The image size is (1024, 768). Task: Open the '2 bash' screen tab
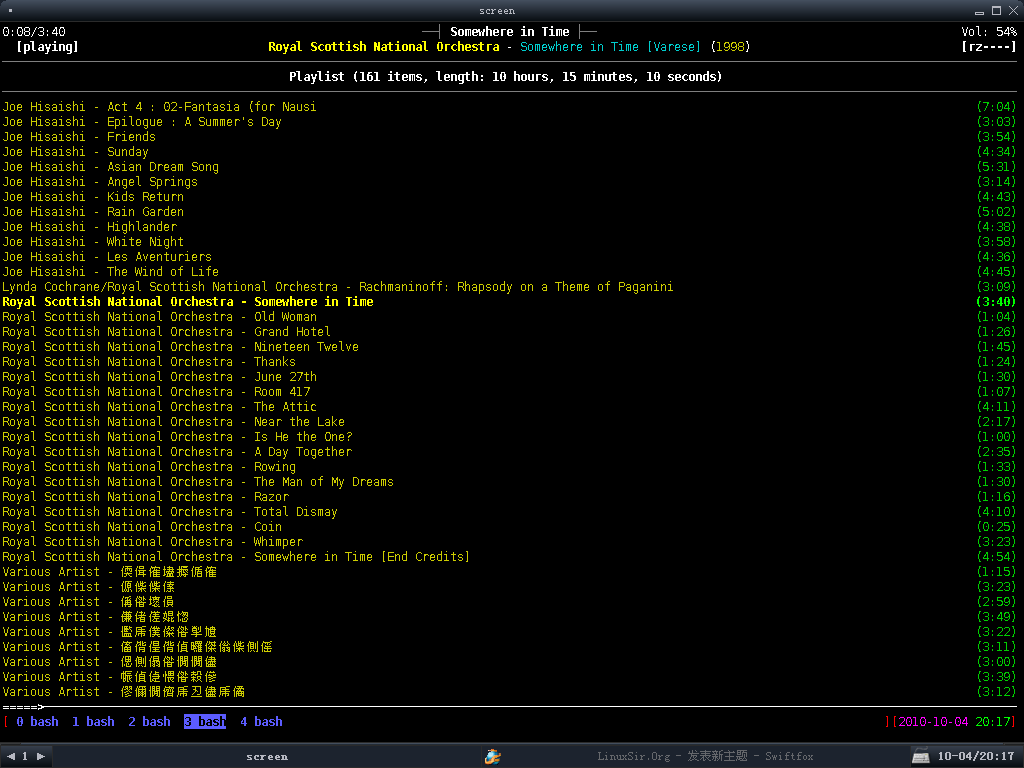pos(150,722)
